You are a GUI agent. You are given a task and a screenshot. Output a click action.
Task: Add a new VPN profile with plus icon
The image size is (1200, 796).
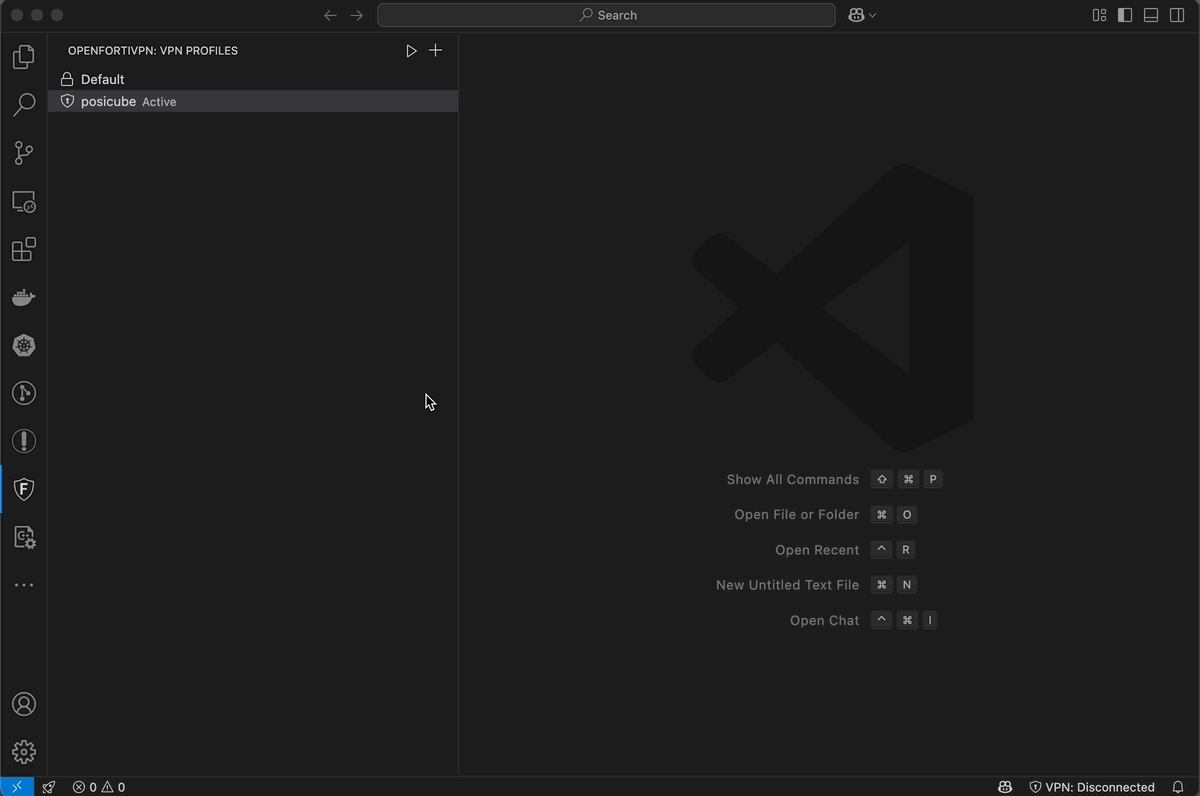(435, 51)
